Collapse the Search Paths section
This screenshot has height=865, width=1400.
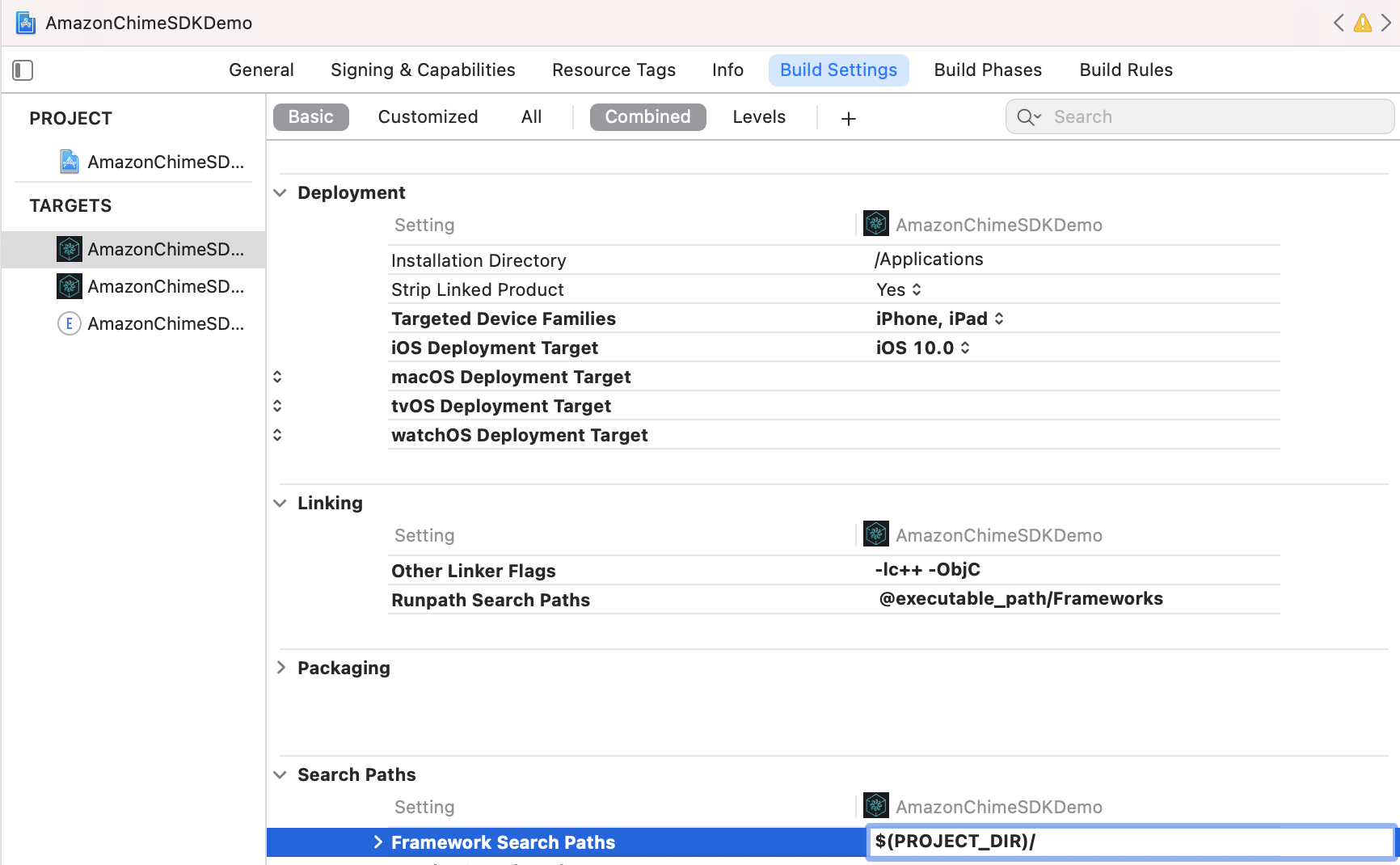pyautogui.click(x=280, y=775)
